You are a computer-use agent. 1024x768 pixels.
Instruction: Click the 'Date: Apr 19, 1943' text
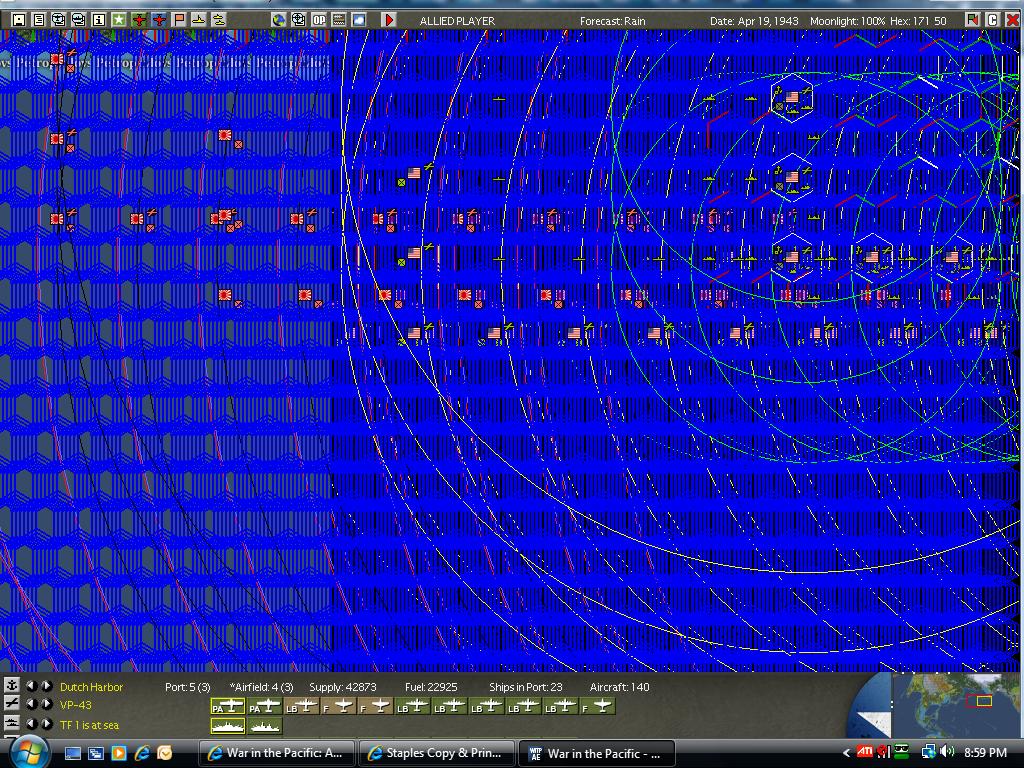pos(754,21)
